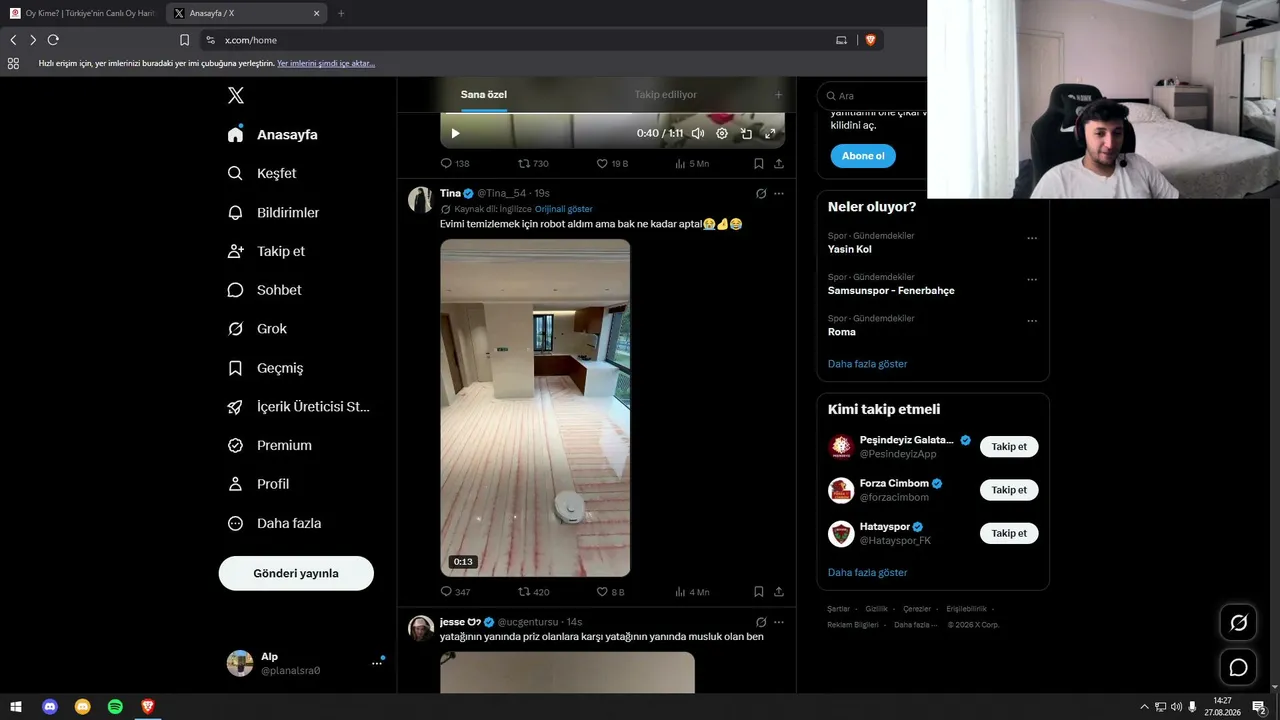Click the X logo in the sidebar
The height and width of the screenshot is (720, 1280).
click(x=236, y=96)
